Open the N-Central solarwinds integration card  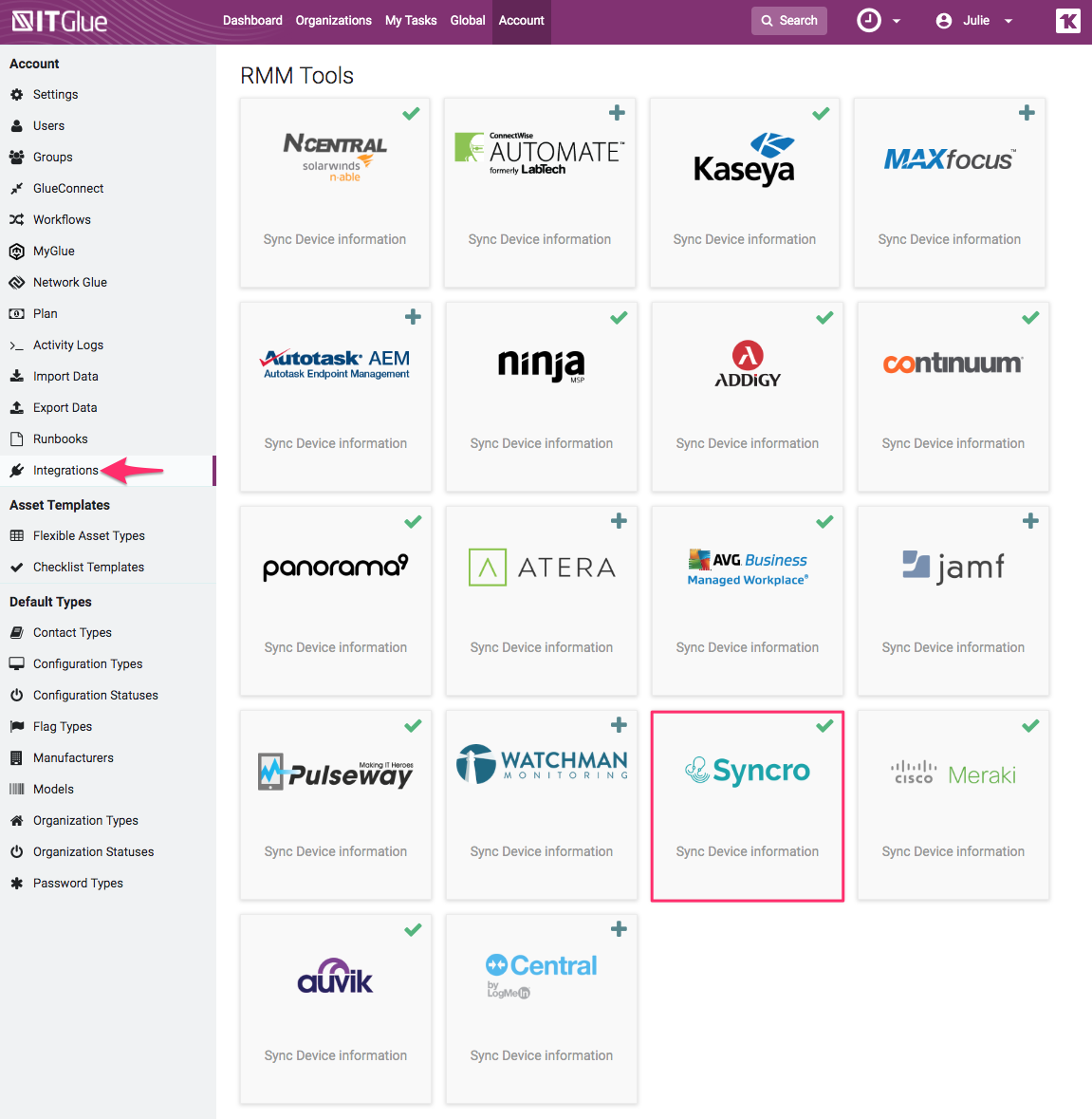[335, 193]
